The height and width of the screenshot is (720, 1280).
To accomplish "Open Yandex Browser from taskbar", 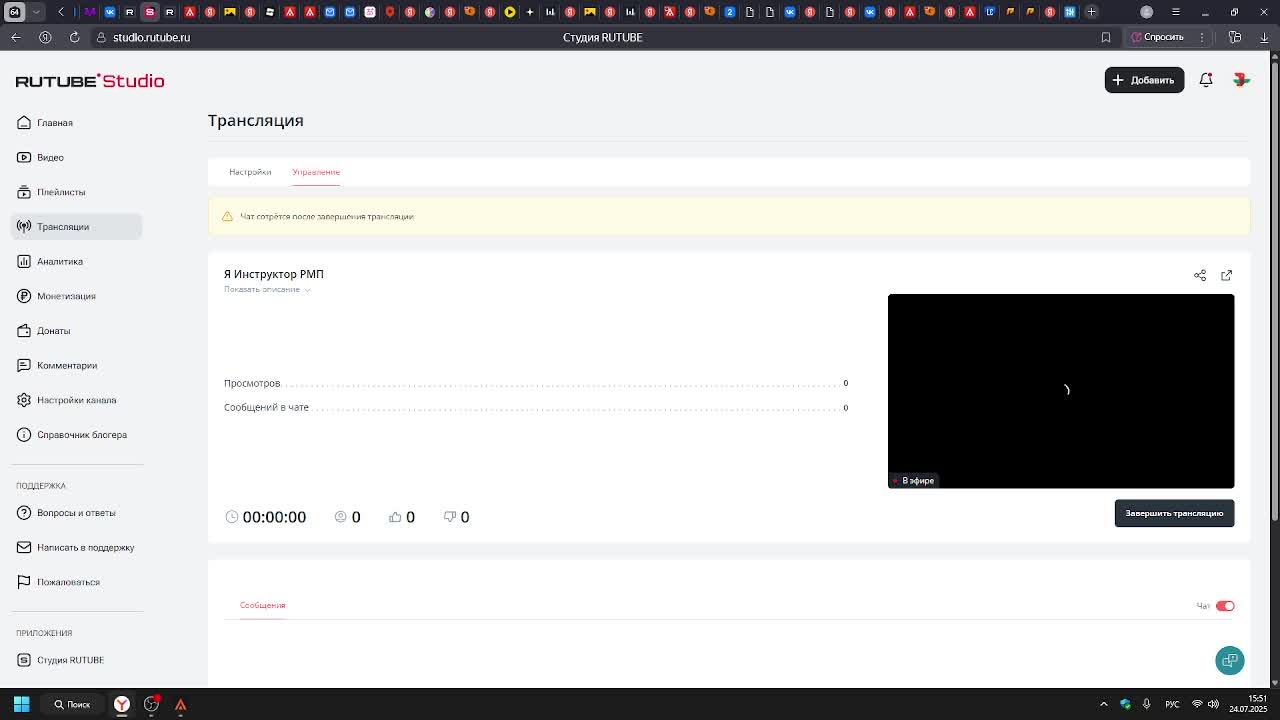I will 122,704.
